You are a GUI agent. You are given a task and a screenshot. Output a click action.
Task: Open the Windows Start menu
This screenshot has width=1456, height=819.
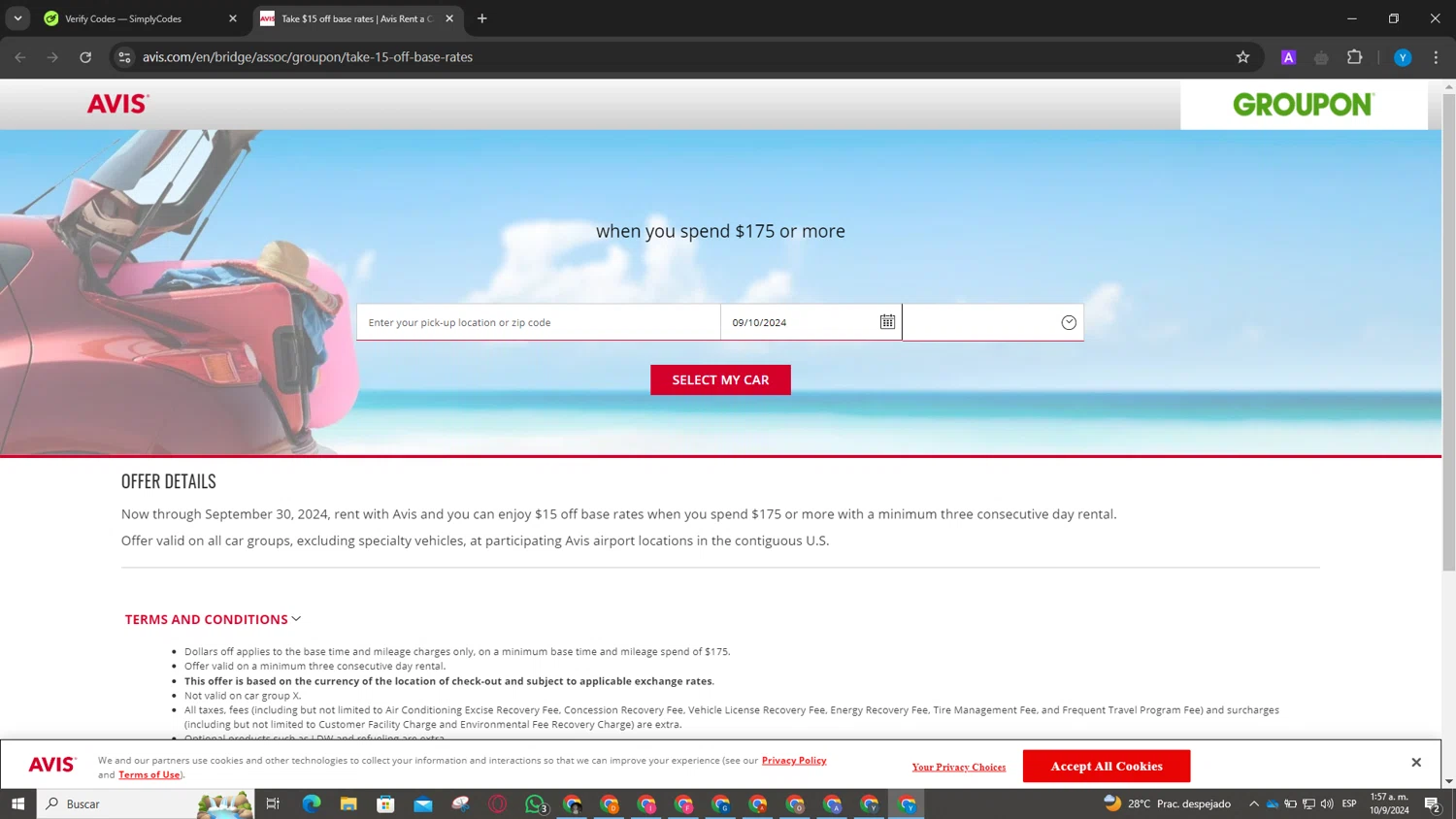coord(17,803)
